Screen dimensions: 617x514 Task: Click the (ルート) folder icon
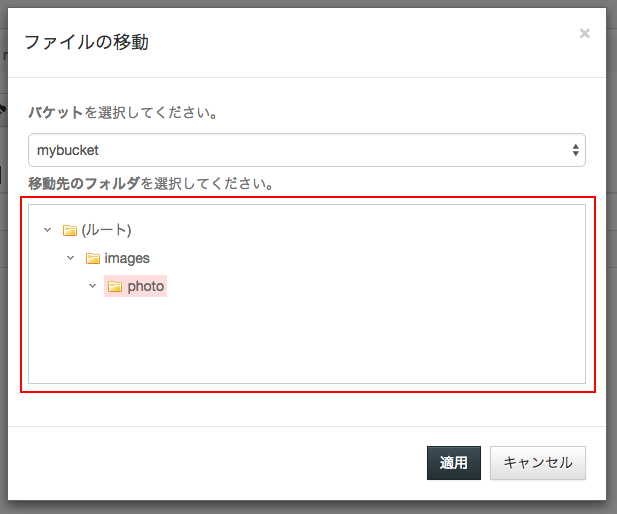(x=70, y=230)
